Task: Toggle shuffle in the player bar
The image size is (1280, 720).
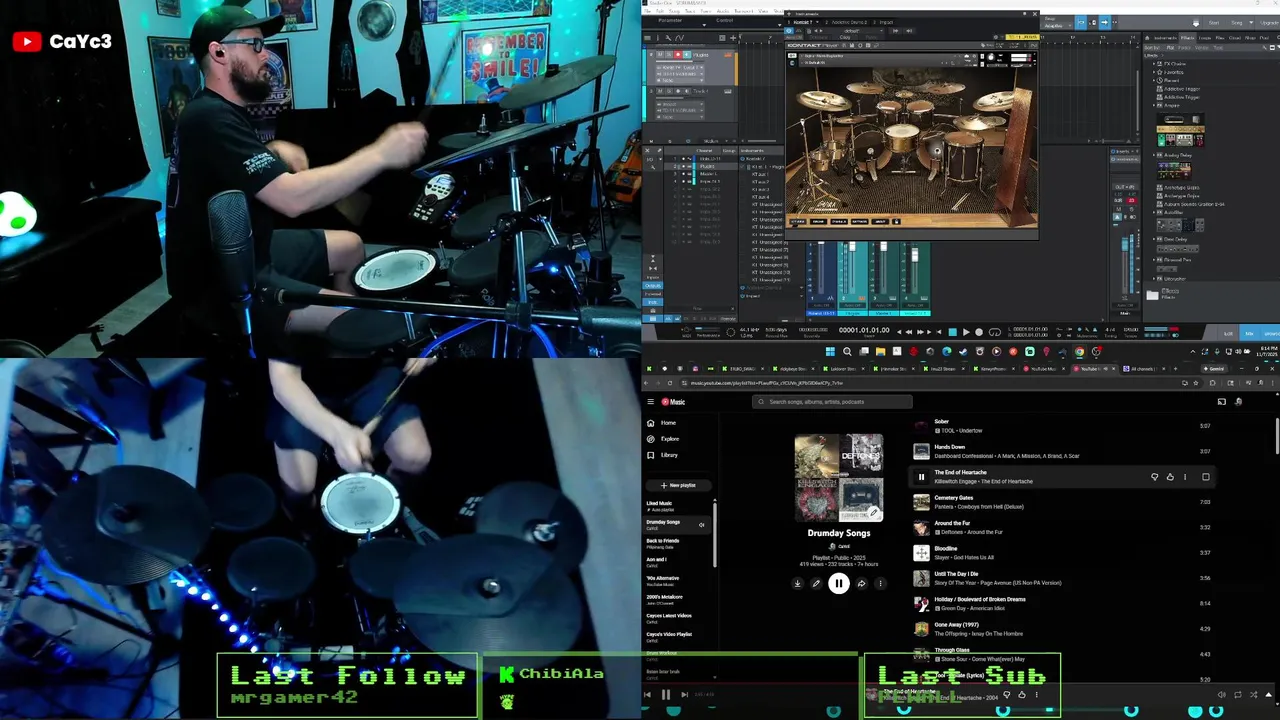Action: [x=1253, y=694]
